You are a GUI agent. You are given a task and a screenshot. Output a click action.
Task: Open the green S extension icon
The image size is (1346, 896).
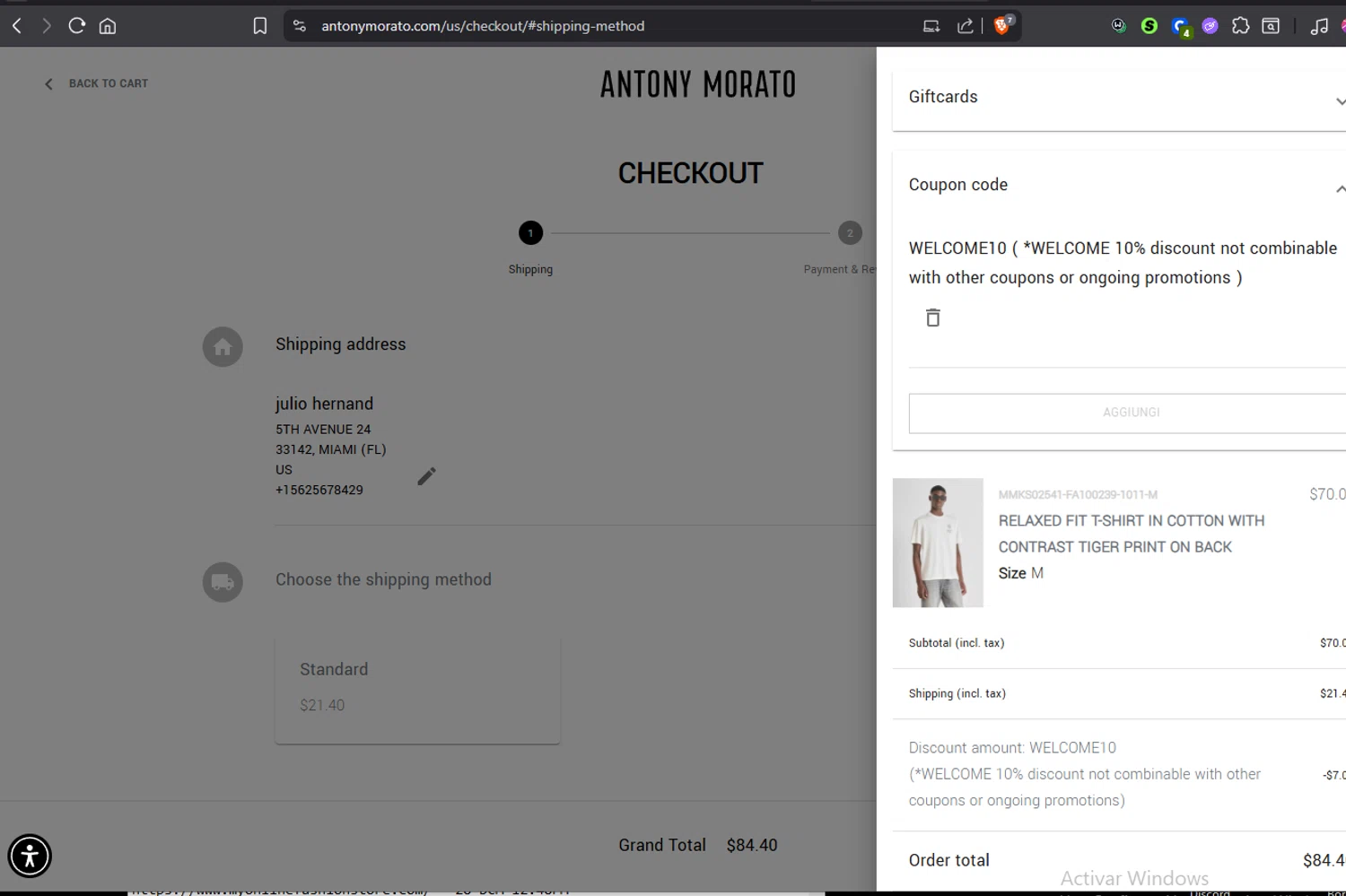[x=1149, y=26]
